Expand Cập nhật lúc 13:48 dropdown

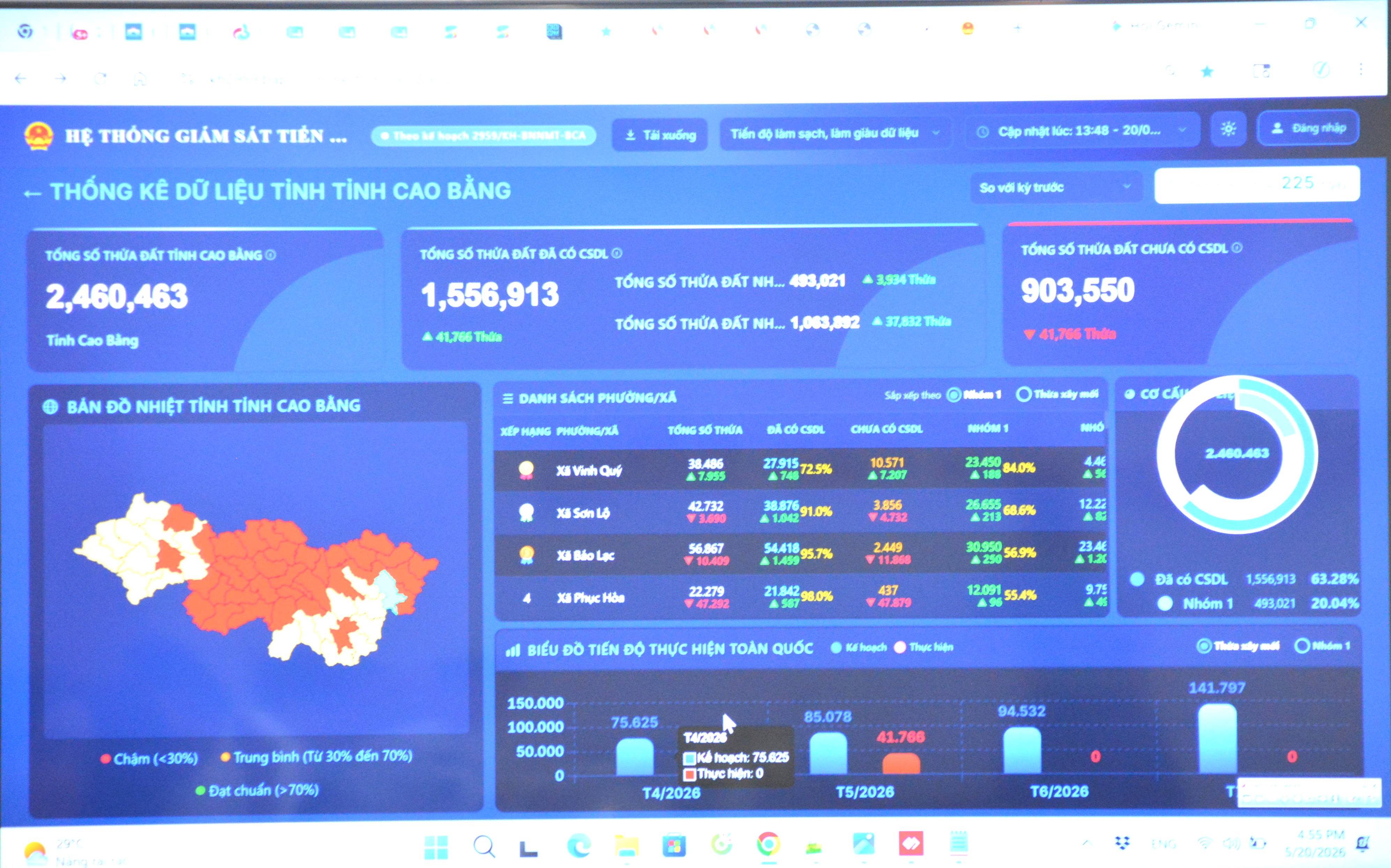pyautogui.click(x=1082, y=132)
